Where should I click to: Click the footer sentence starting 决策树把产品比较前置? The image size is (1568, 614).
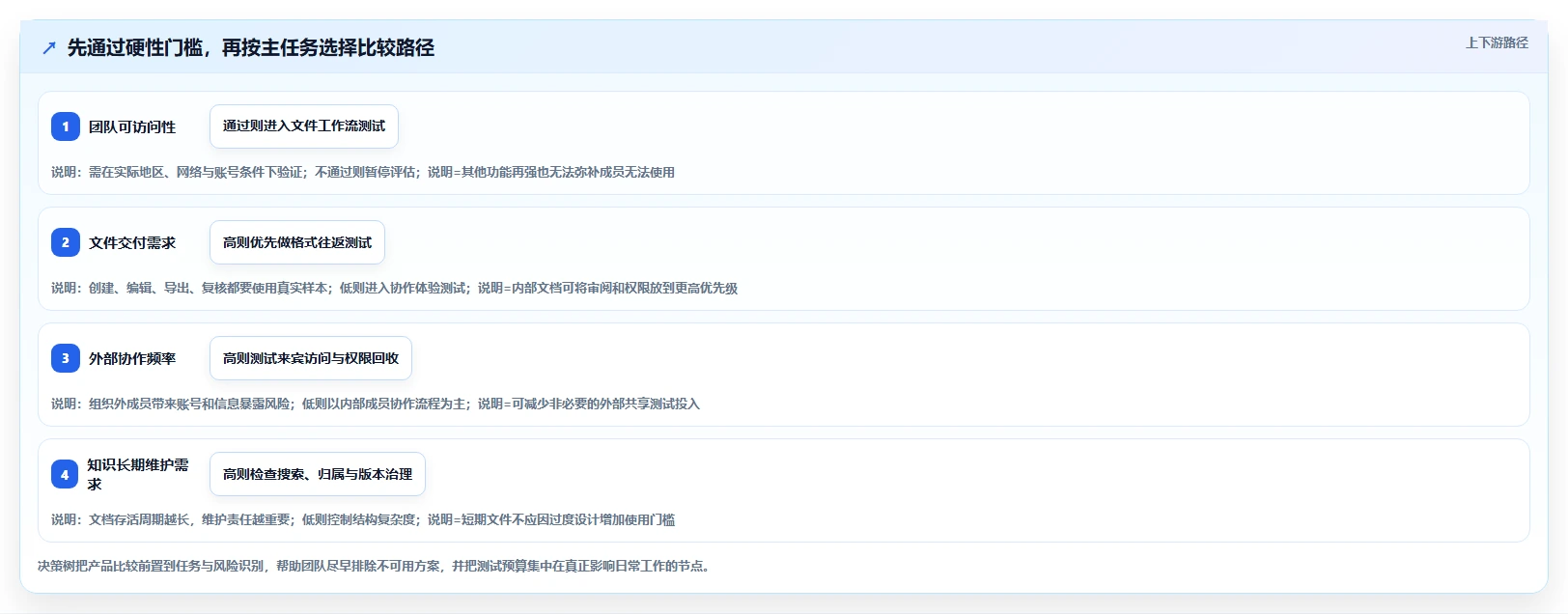(377, 566)
